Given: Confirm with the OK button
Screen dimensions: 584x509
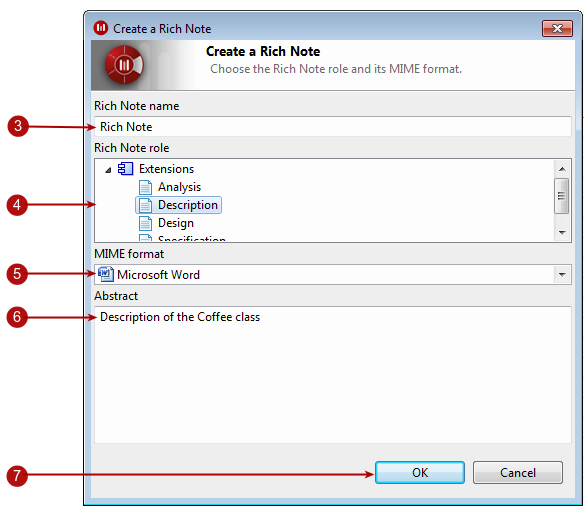Looking at the screenshot, I should [420, 473].
